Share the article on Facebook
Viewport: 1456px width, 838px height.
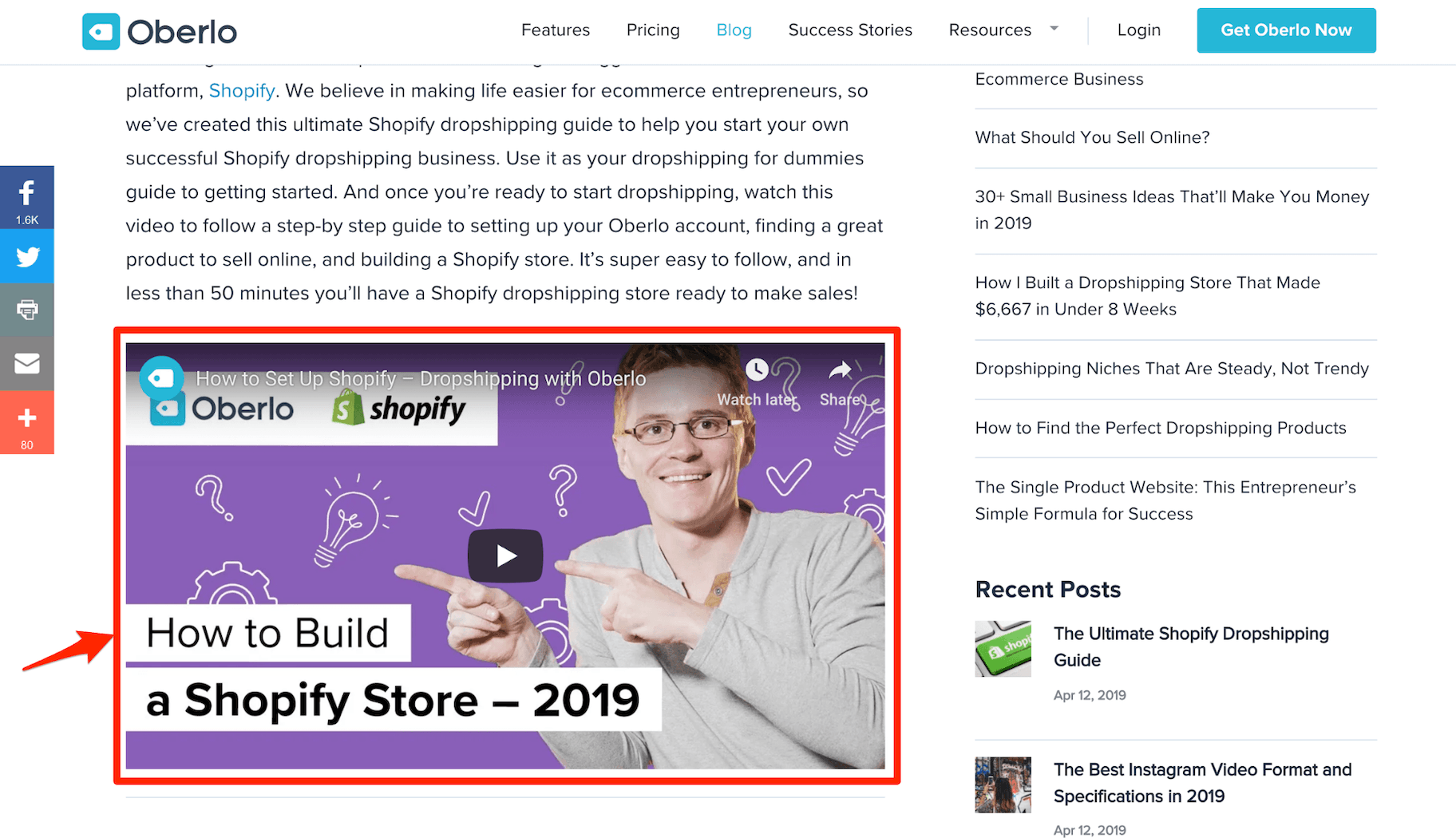click(27, 197)
